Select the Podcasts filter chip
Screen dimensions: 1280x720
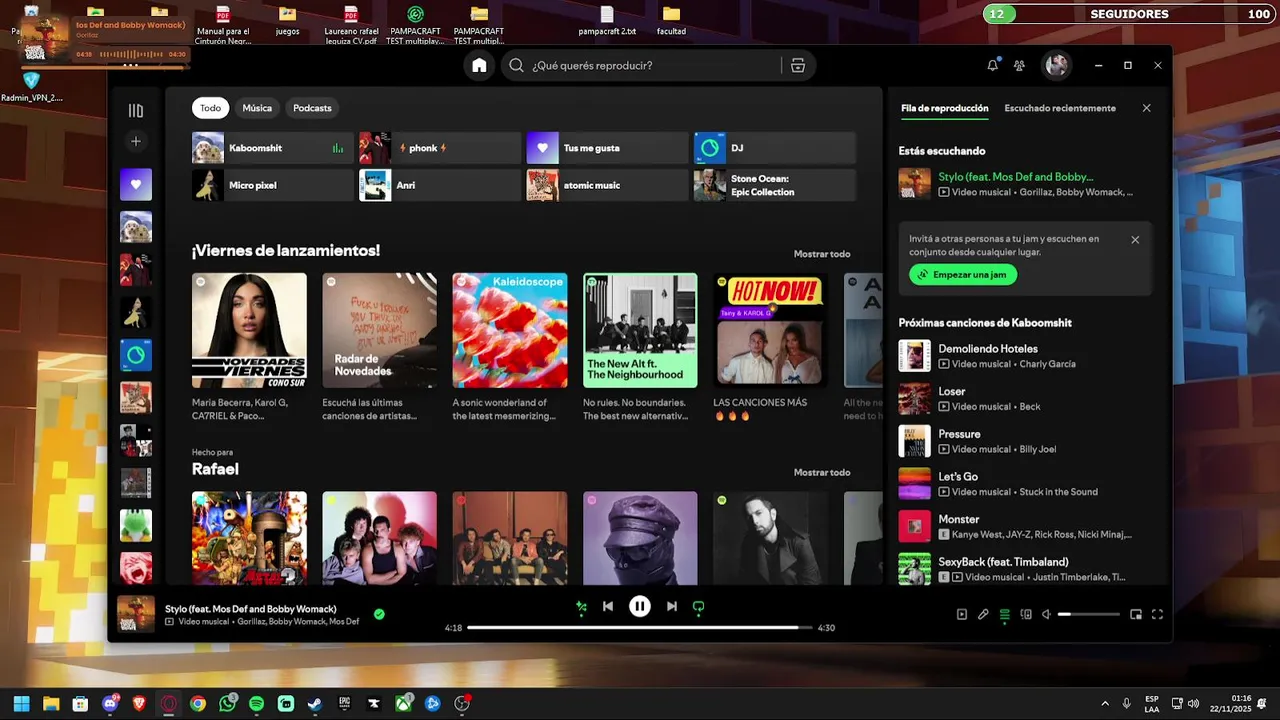click(312, 108)
